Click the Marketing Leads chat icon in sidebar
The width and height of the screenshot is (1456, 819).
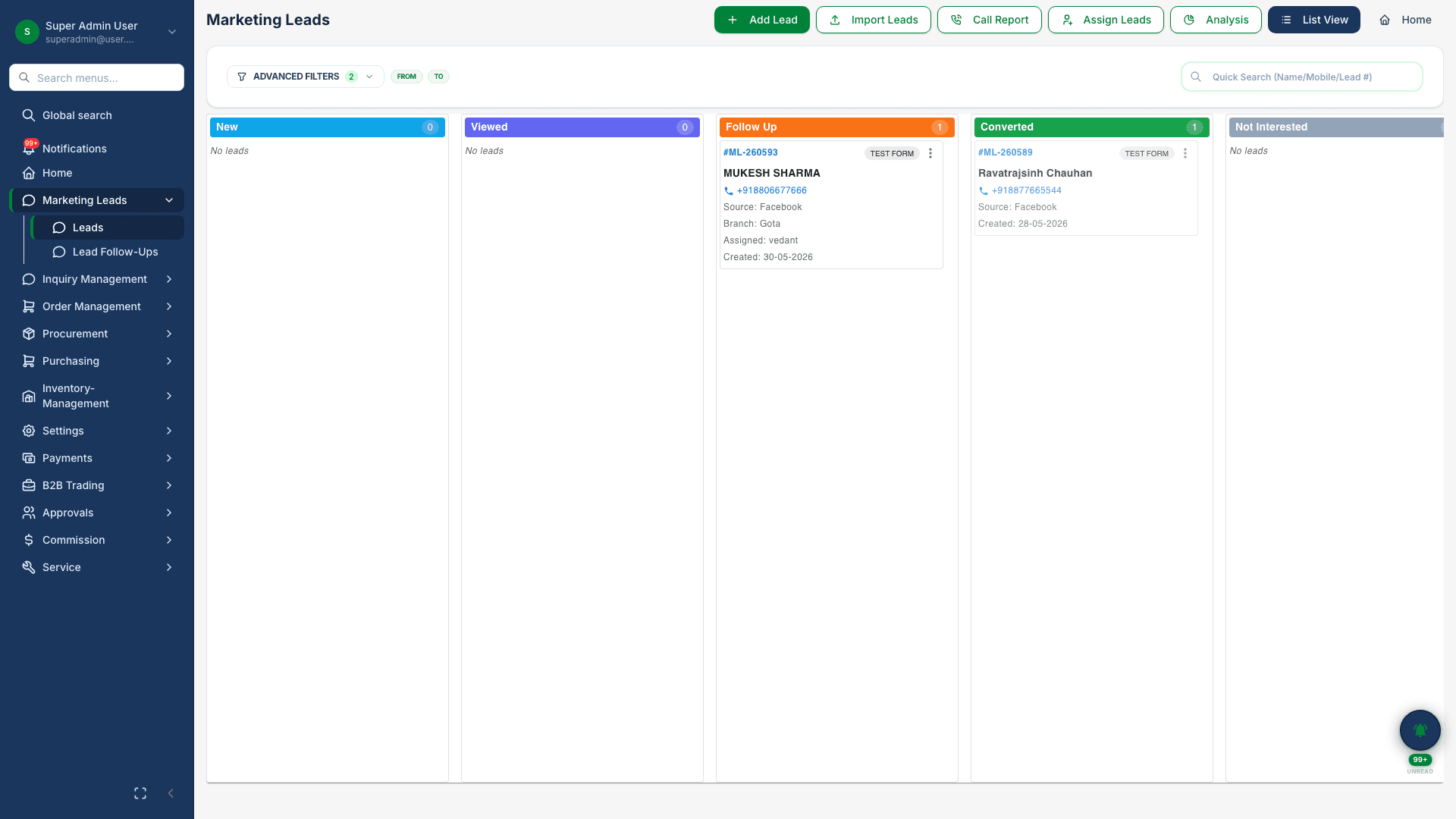[29, 200]
